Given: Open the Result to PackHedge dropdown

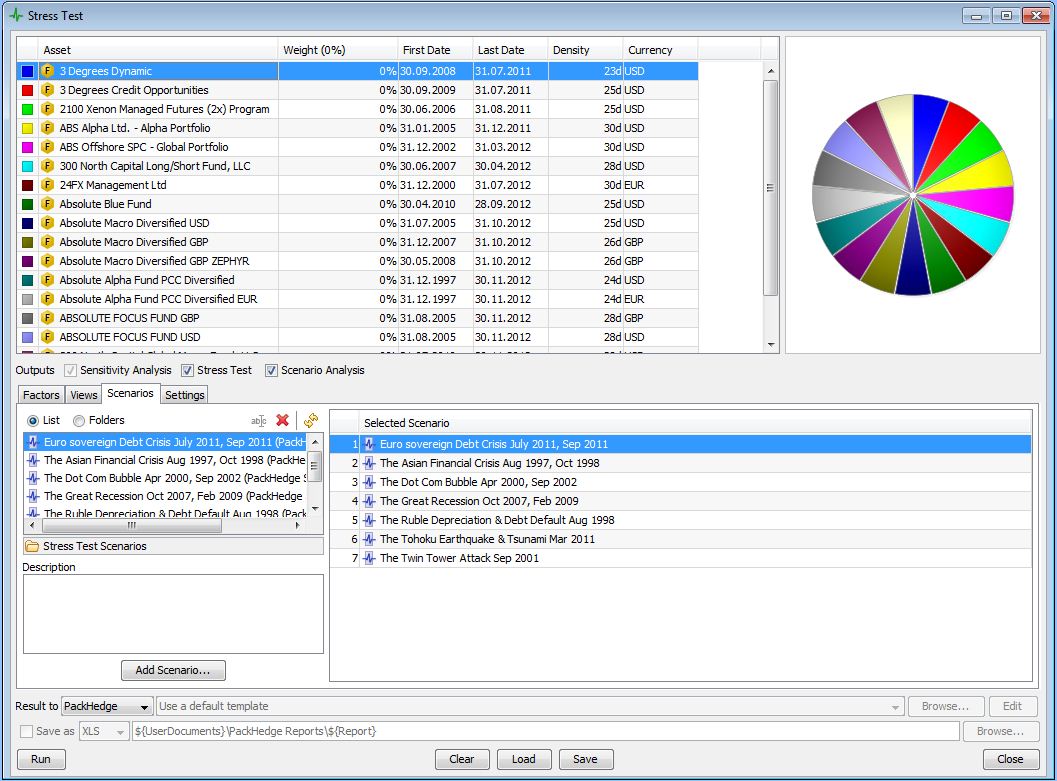Looking at the screenshot, I should tap(107, 706).
